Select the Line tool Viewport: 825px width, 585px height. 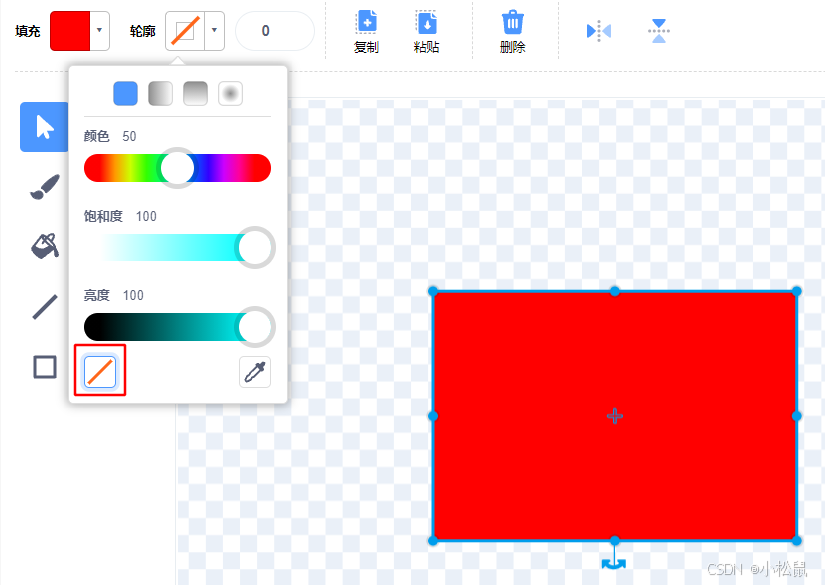click(x=45, y=307)
